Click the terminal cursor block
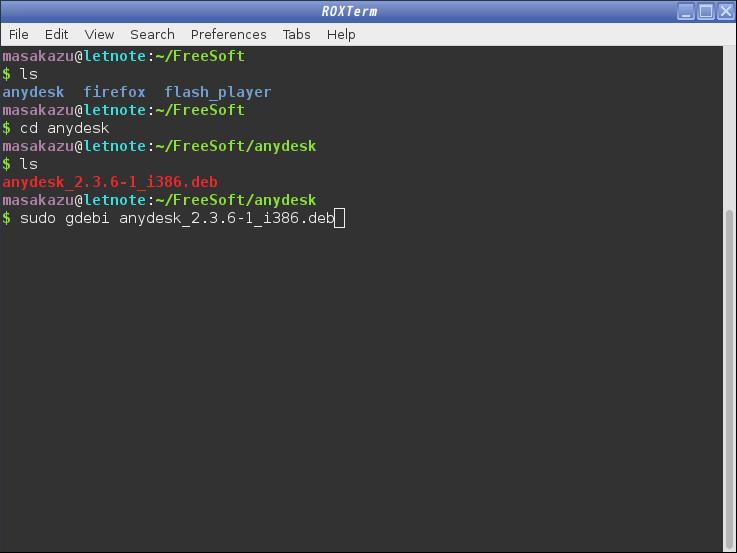This screenshot has height=553, width=737. click(x=339, y=218)
